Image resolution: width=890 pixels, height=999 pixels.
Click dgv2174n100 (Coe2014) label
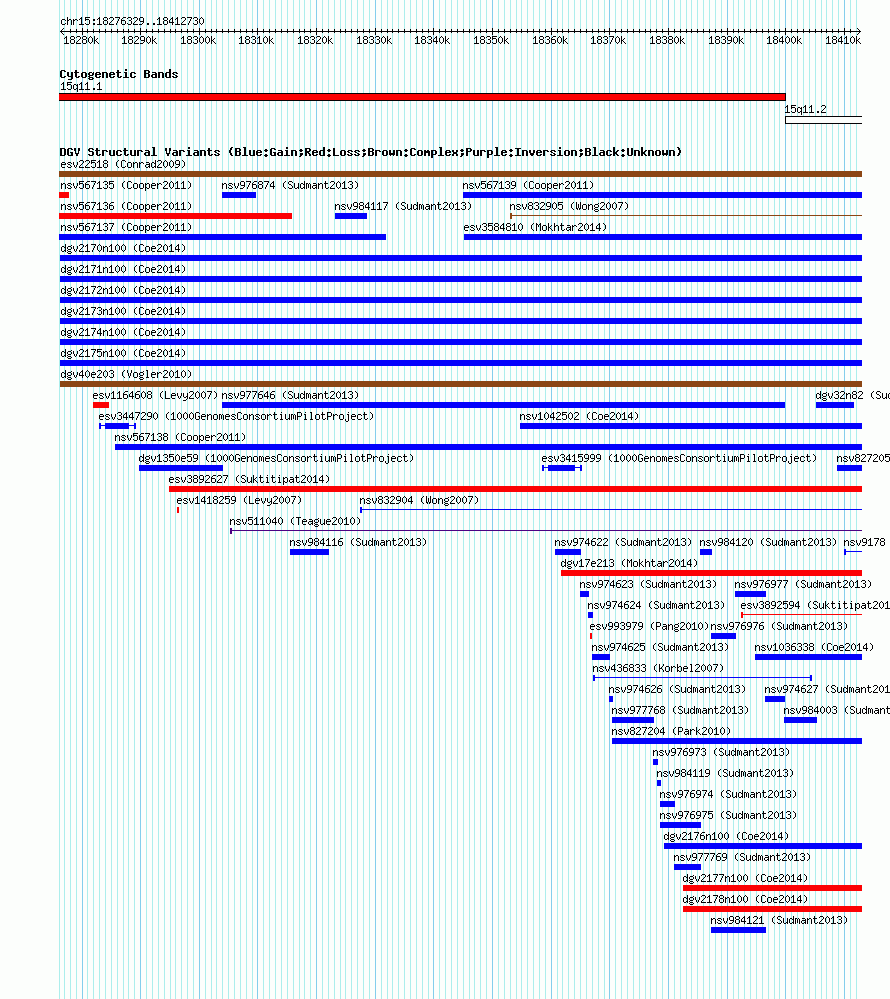click(123, 333)
